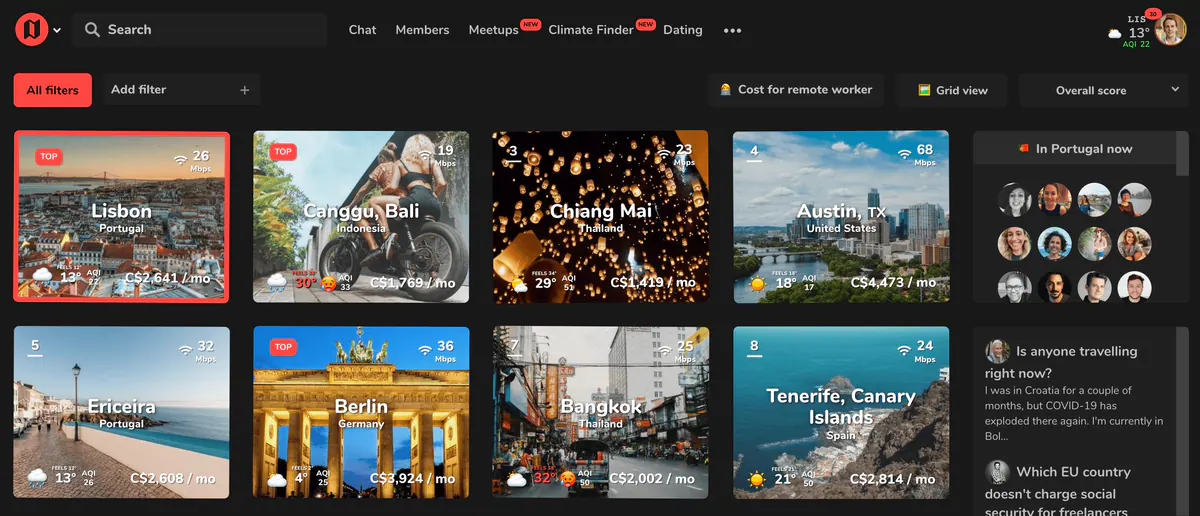Screen dimensions: 1200x516
Task: Open Which EU country doesn't charge thread
Action: point(1058,493)
